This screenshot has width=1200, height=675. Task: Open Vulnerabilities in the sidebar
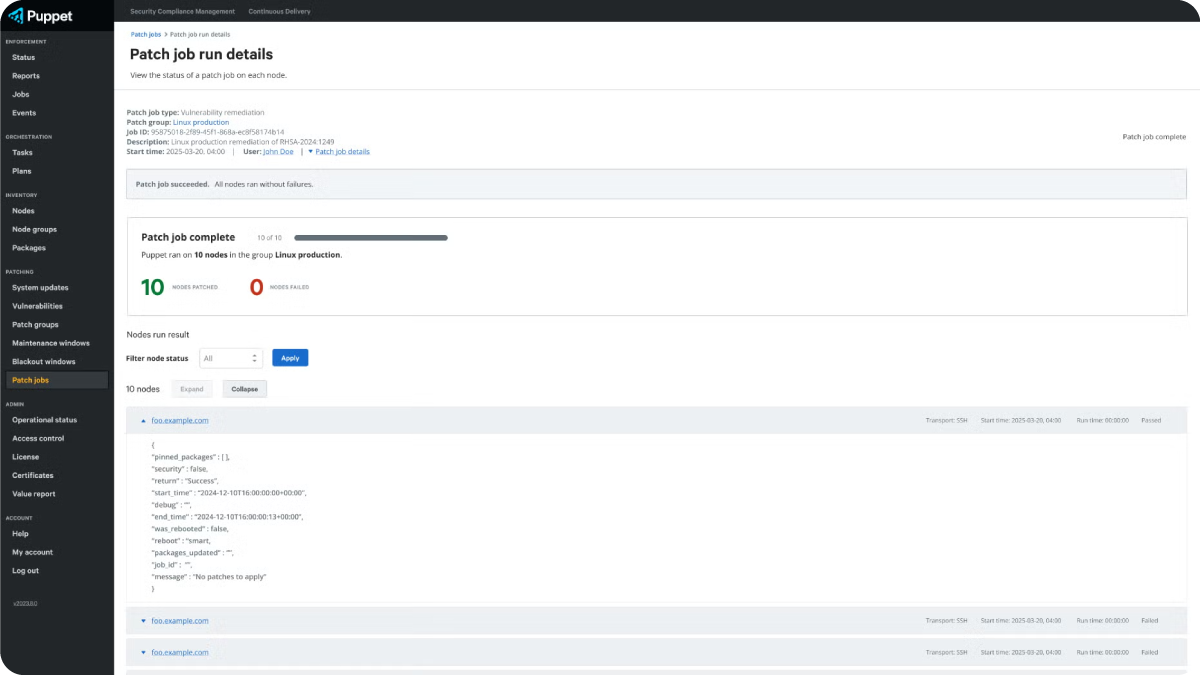pyautogui.click(x=37, y=306)
